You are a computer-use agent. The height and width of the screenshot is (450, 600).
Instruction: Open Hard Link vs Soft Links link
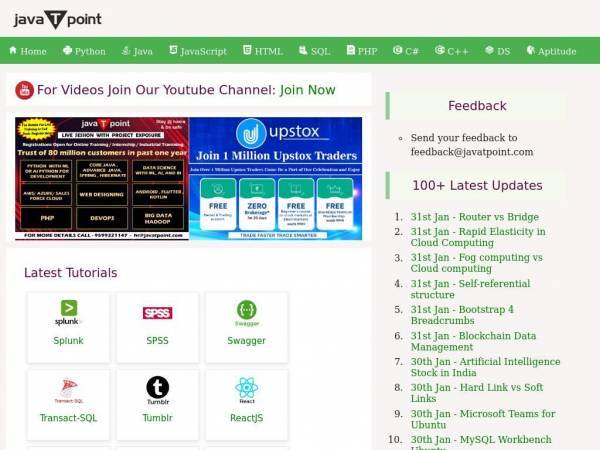click(477, 393)
